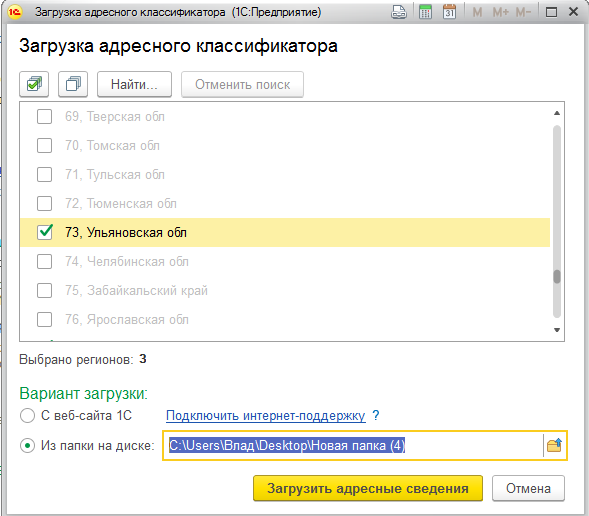The width and height of the screenshot is (589, 516).
Task: Select the 70, Томская обл row text
Action: (112, 145)
